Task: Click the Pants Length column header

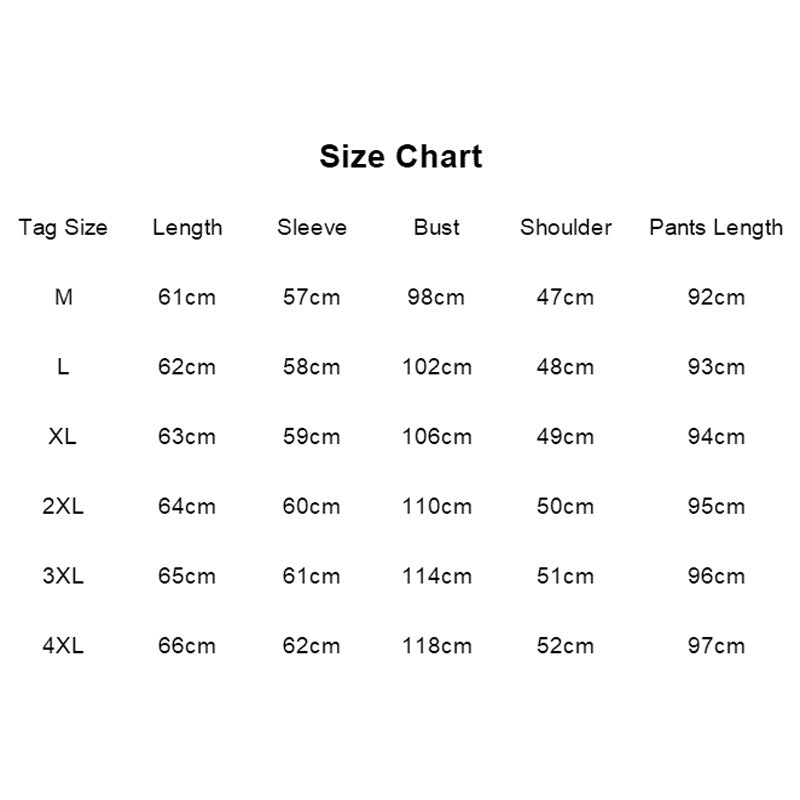Action: (716, 228)
